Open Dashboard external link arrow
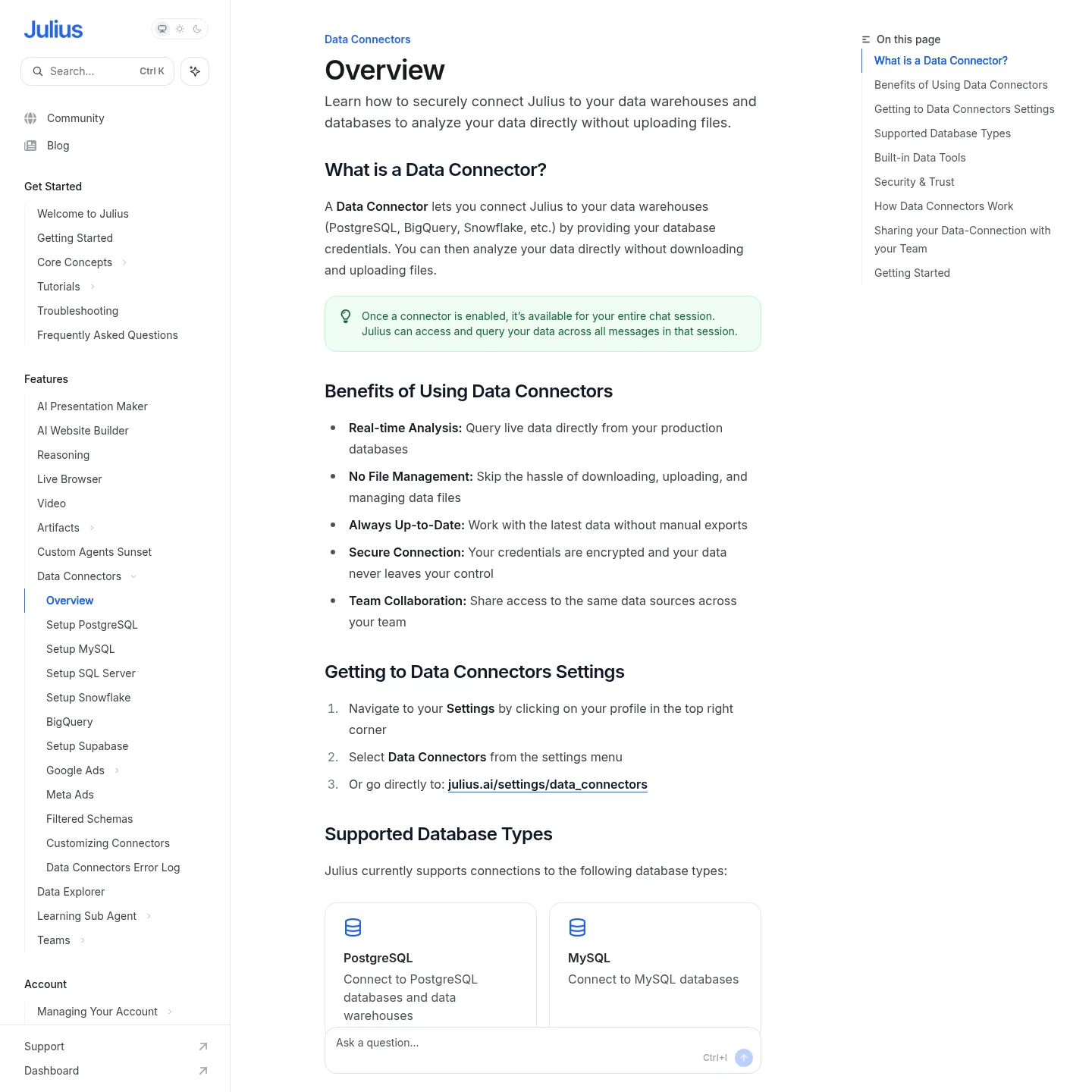 202,1071
